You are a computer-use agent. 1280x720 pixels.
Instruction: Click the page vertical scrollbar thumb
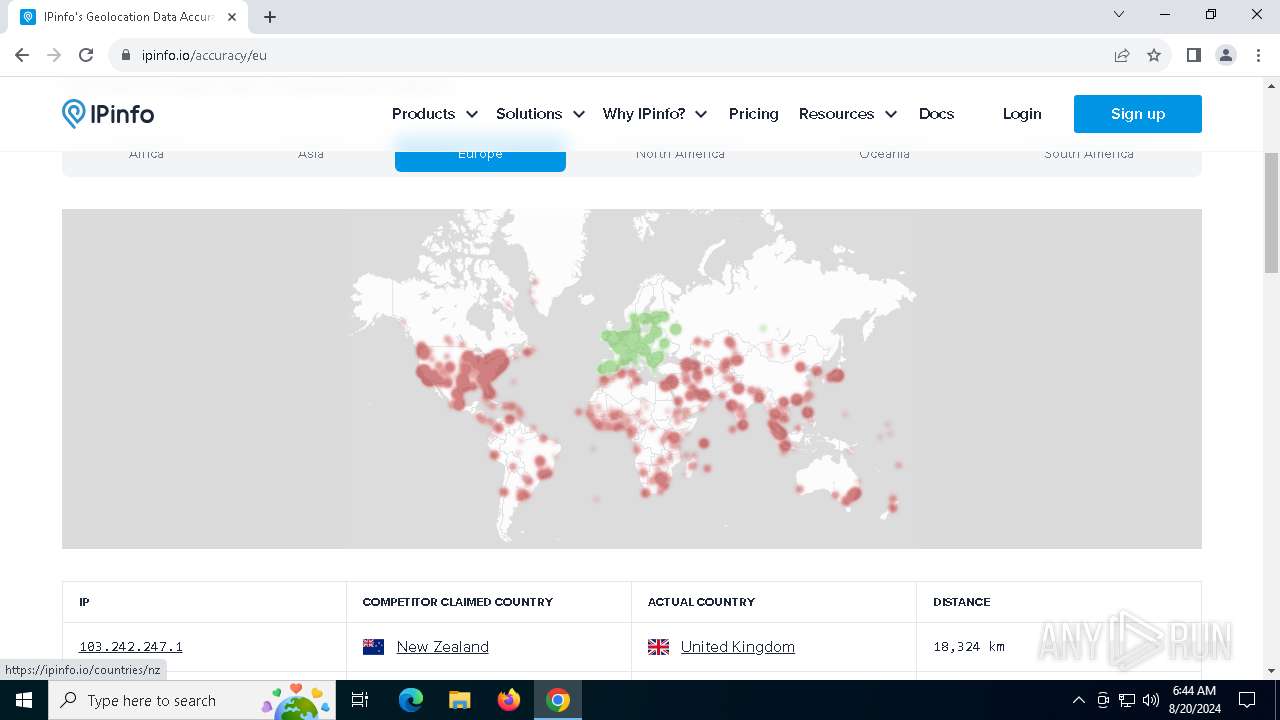pos(1272,213)
